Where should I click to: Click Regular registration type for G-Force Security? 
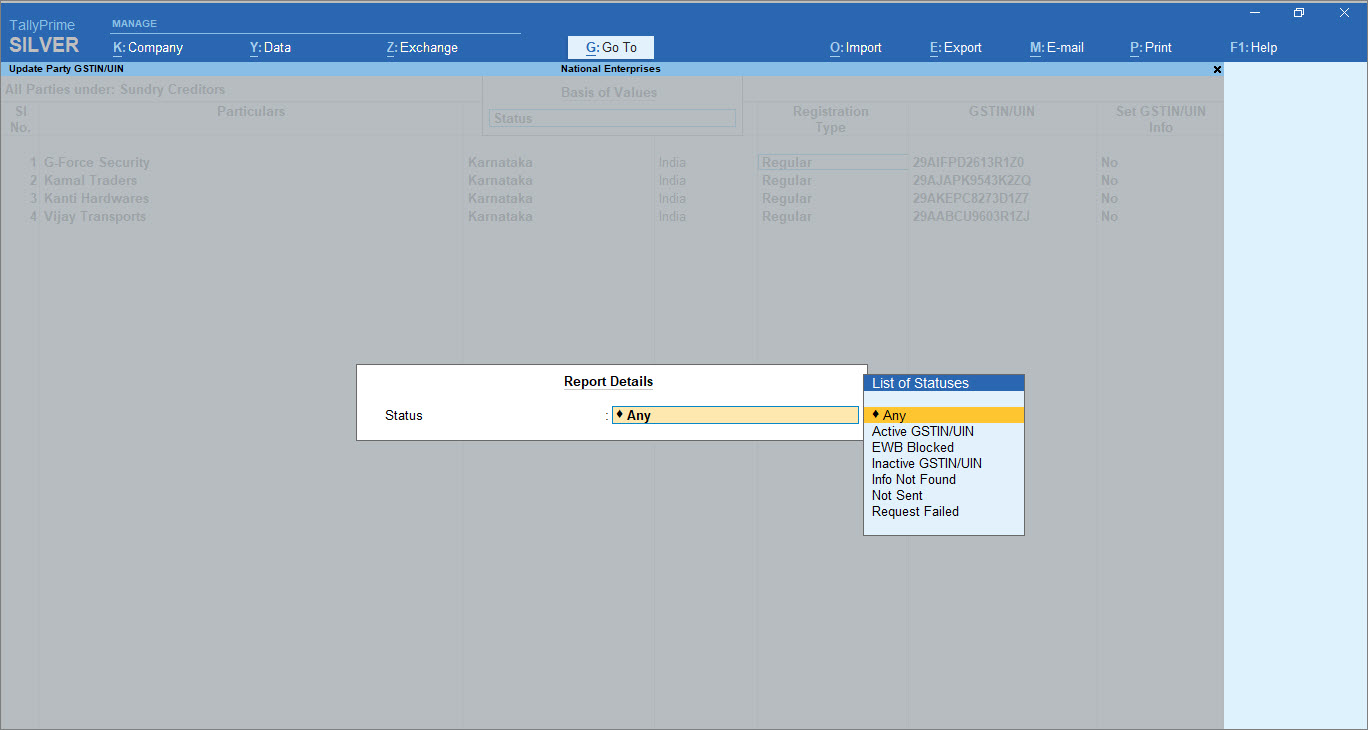pyautogui.click(x=832, y=162)
